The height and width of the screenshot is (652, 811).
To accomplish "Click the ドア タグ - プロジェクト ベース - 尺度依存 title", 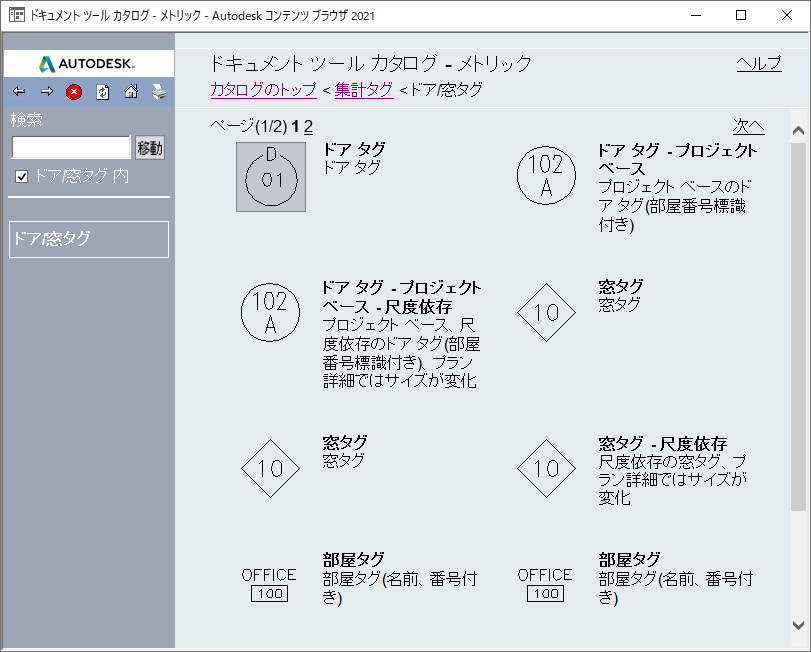I will tap(402, 297).
